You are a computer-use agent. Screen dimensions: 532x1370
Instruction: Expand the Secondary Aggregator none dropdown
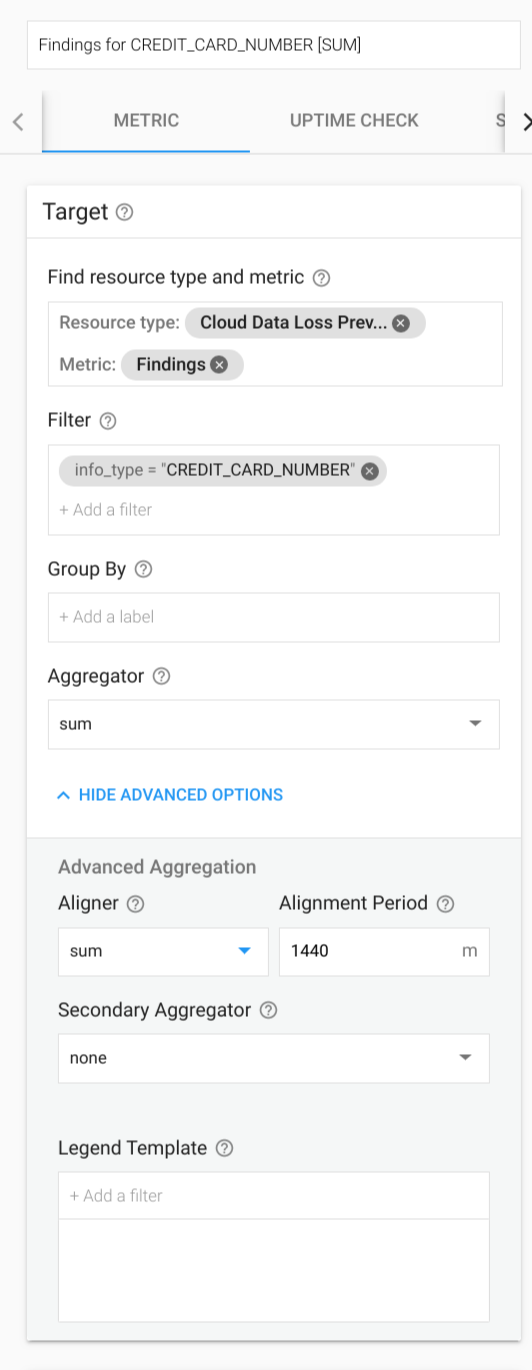point(274,1058)
